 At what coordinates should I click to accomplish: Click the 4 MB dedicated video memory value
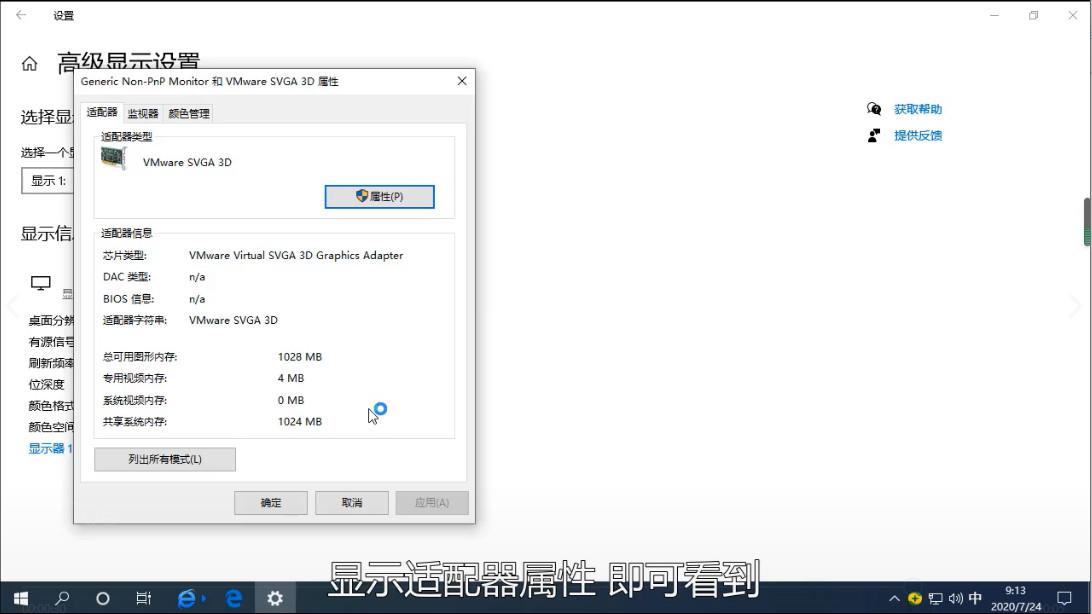coord(291,378)
